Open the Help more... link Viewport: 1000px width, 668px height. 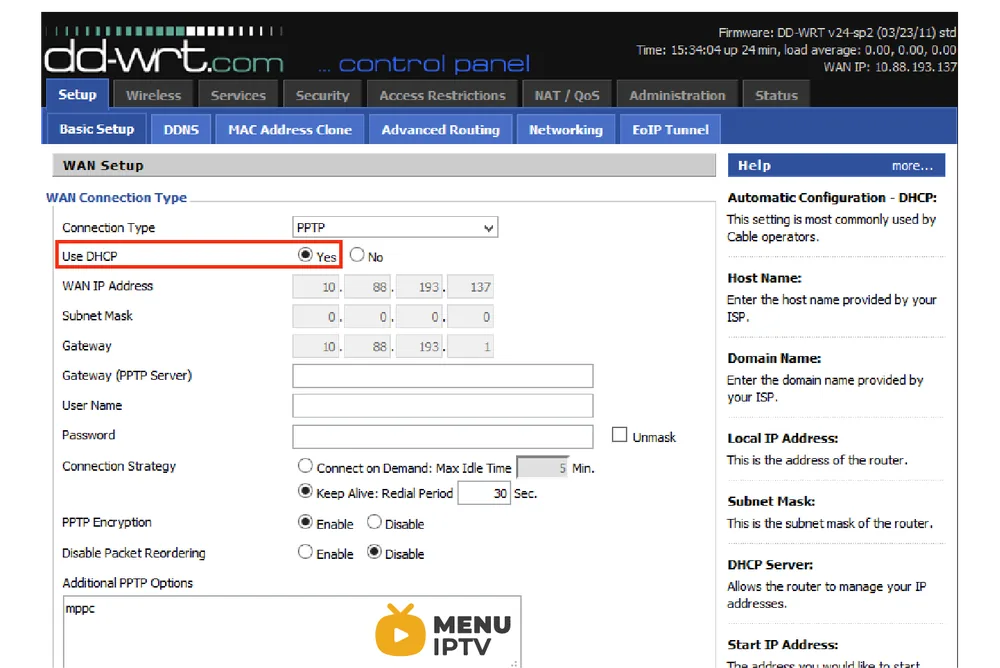click(x=912, y=166)
